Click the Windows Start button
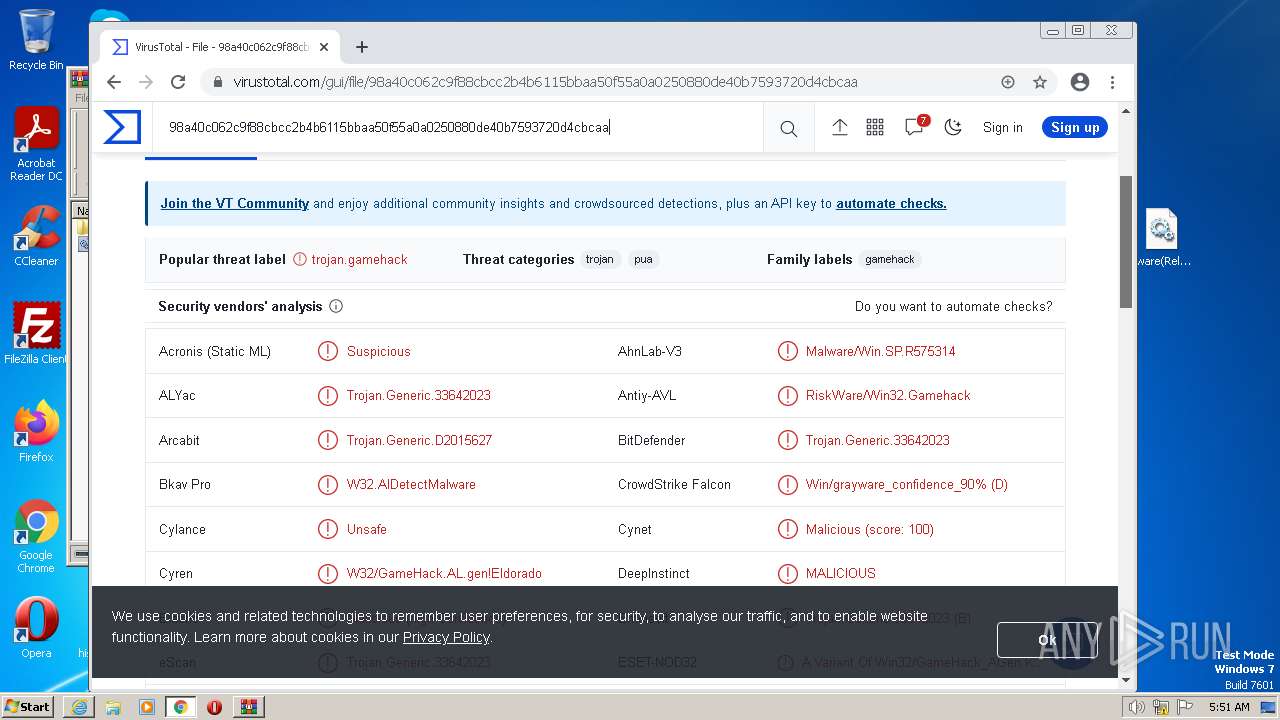The image size is (1280, 720). click(x=27, y=706)
